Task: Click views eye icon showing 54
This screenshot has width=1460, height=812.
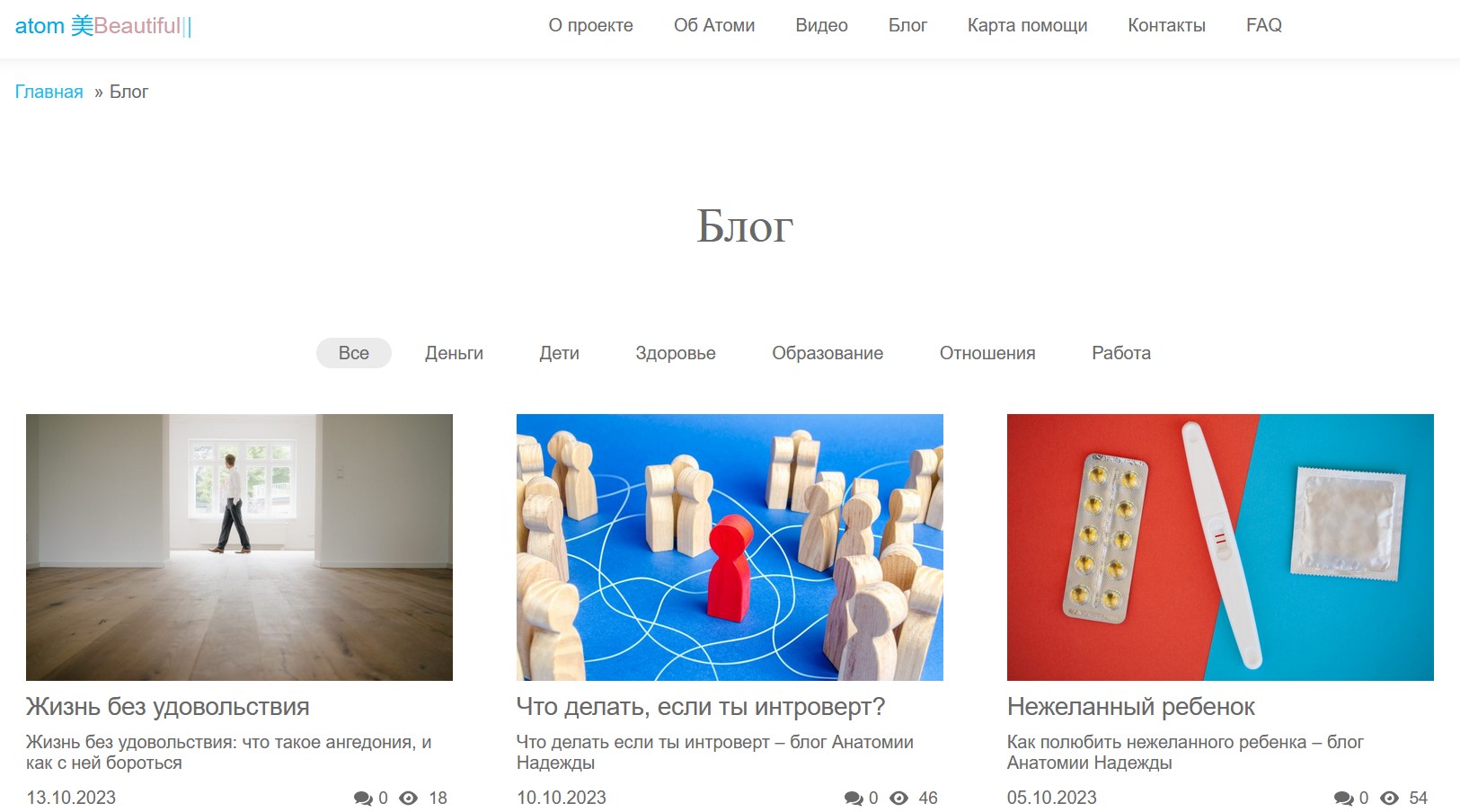Action: [1390, 799]
